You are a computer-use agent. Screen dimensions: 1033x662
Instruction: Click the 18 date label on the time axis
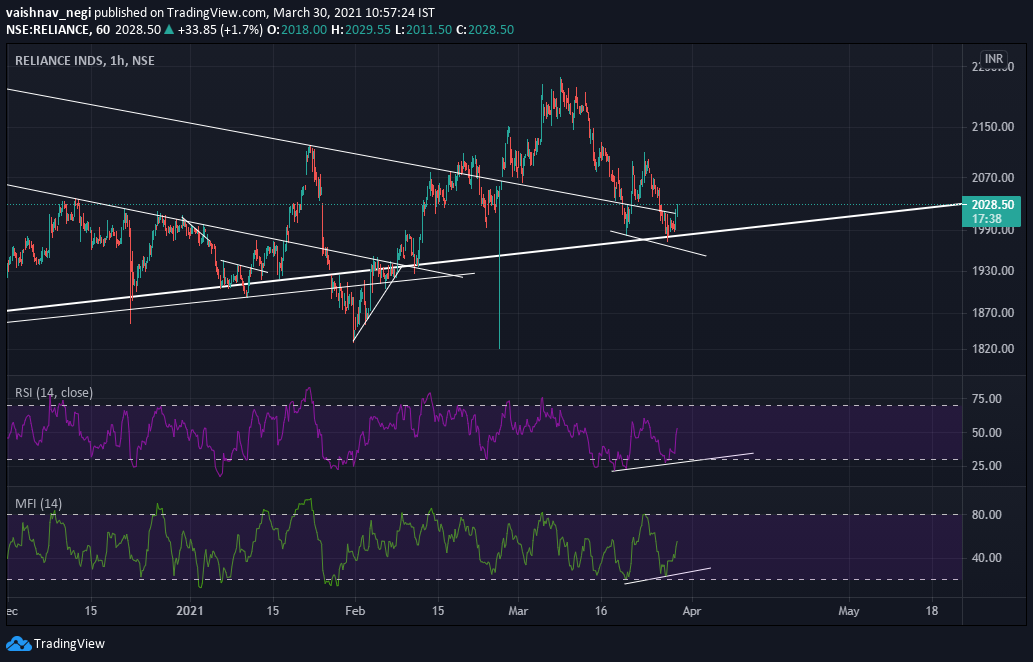pos(932,611)
